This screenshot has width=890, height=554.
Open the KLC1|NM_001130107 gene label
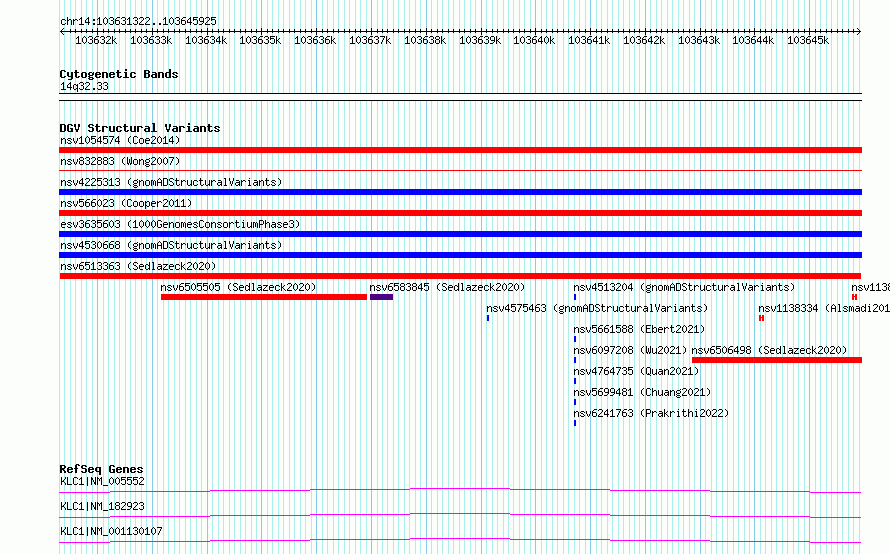(111, 531)
